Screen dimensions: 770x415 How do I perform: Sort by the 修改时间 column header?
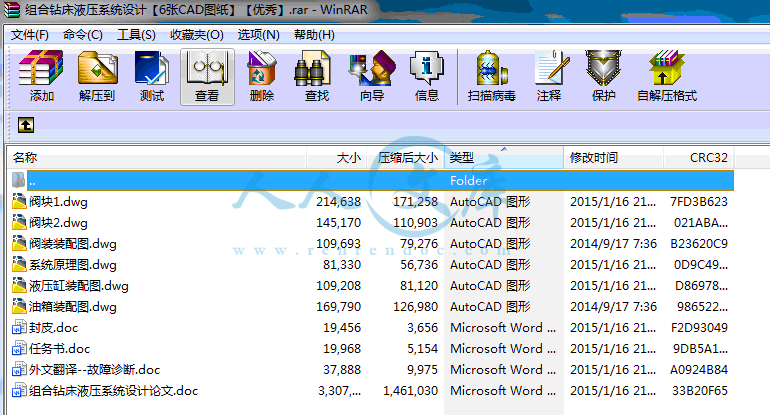pyautogui.click(x=613, y=158)
